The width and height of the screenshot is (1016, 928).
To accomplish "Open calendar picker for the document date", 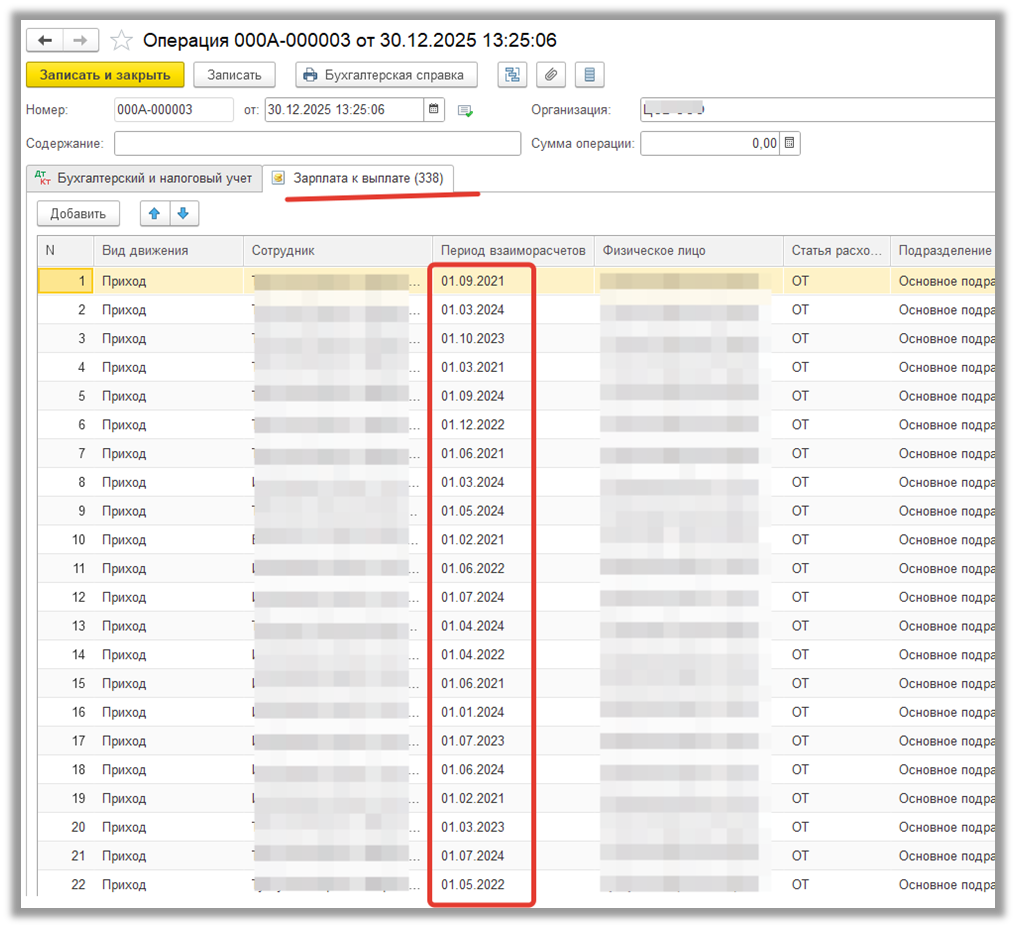I will click(434, 110).
